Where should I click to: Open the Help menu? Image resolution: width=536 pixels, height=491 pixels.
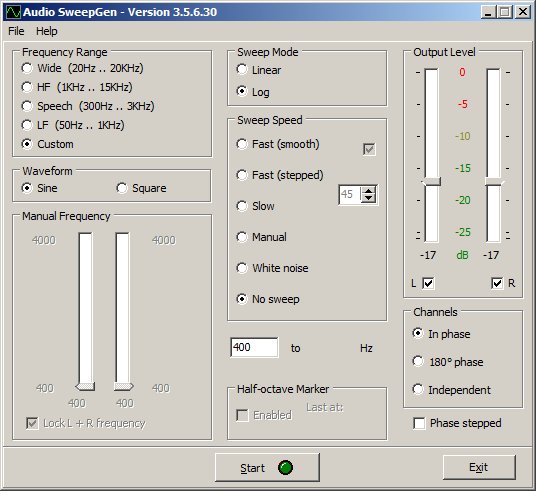(x=46, y=31)
